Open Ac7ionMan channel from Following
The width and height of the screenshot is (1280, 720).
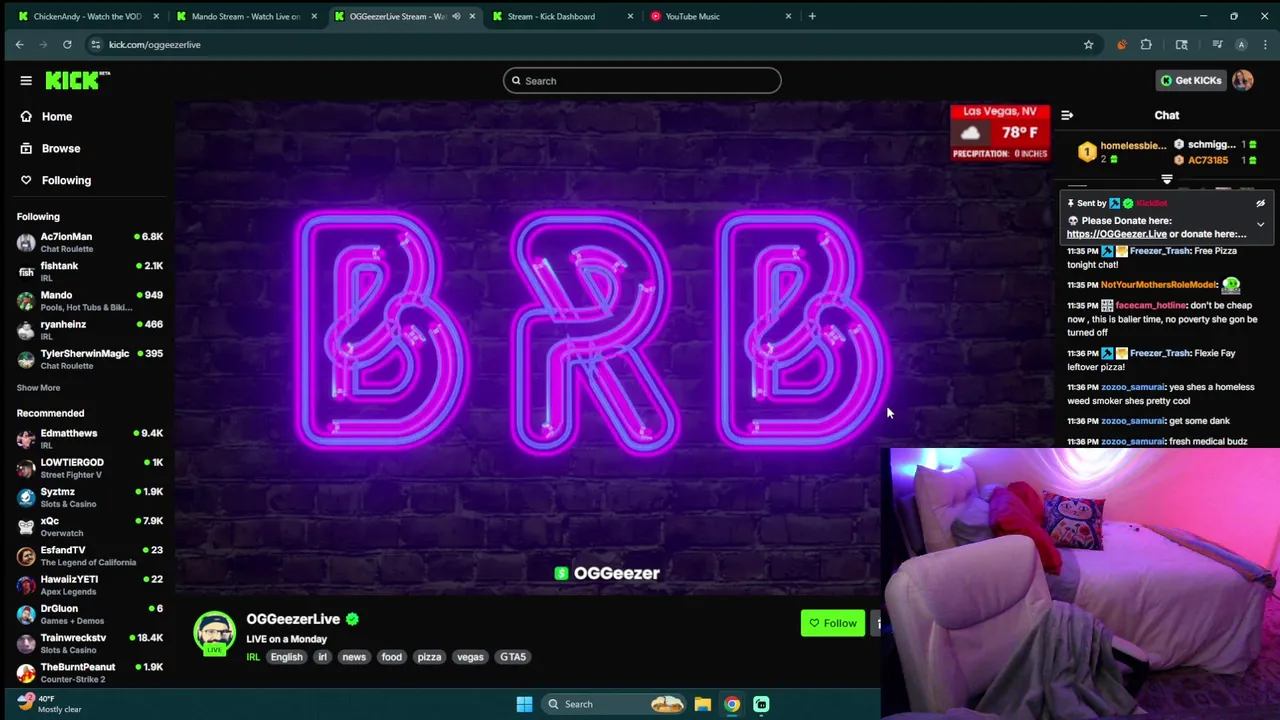click(88, 242)
